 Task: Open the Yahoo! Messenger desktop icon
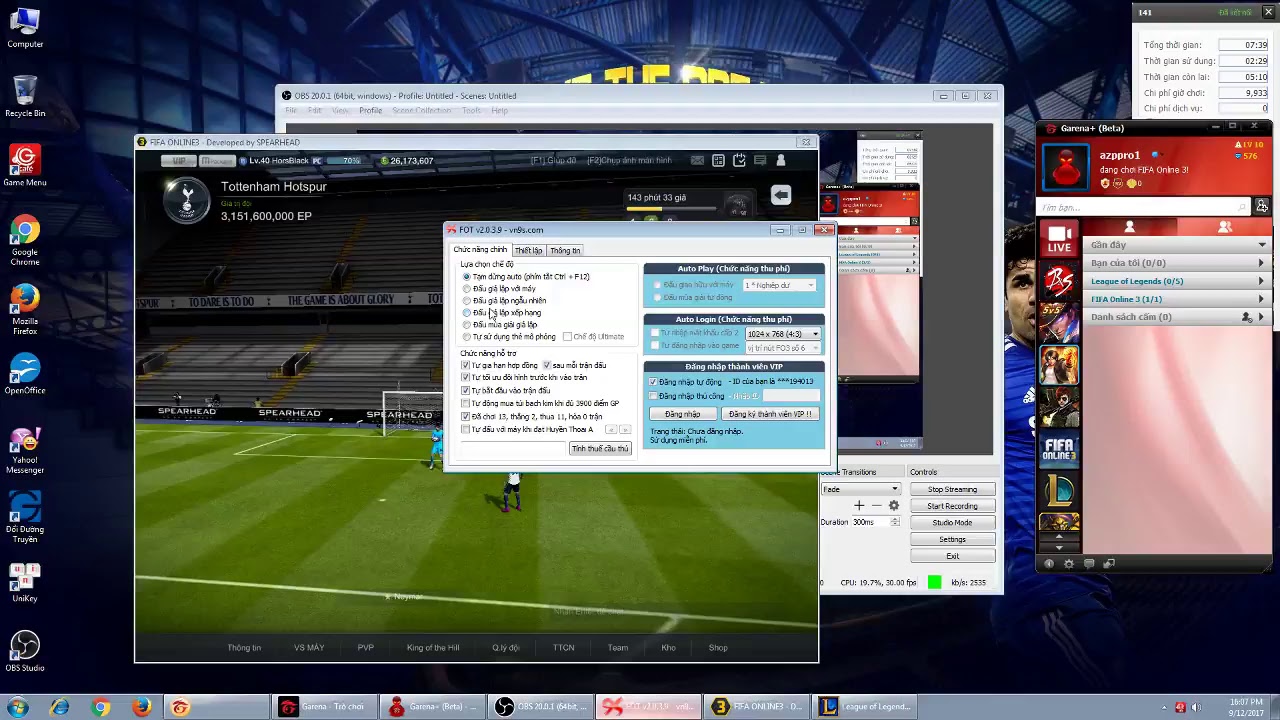pyautogui.click(x=25, y=452)
